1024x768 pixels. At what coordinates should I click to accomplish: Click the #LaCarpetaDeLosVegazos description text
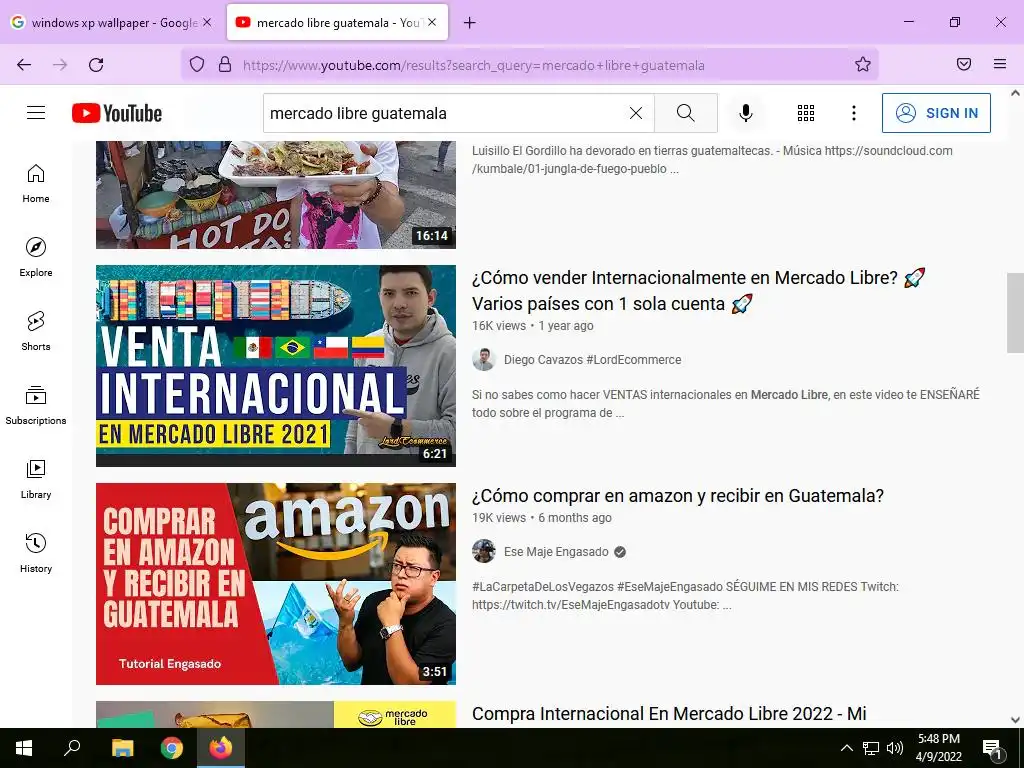685,596
